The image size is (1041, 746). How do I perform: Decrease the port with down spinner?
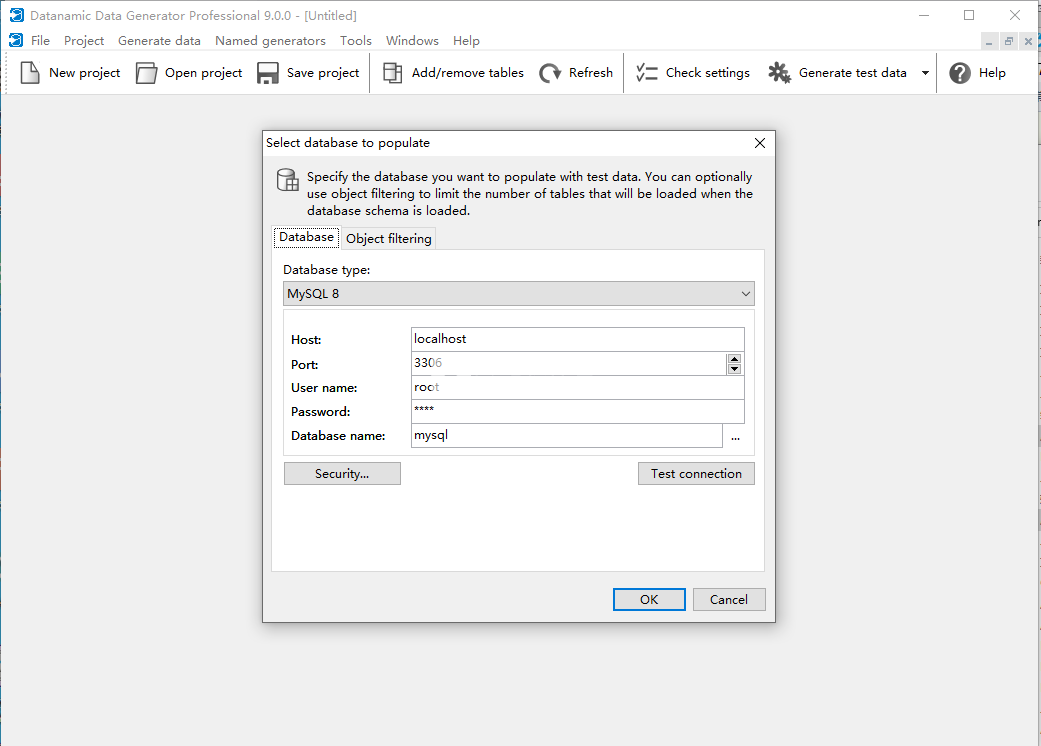coord(734,369)
